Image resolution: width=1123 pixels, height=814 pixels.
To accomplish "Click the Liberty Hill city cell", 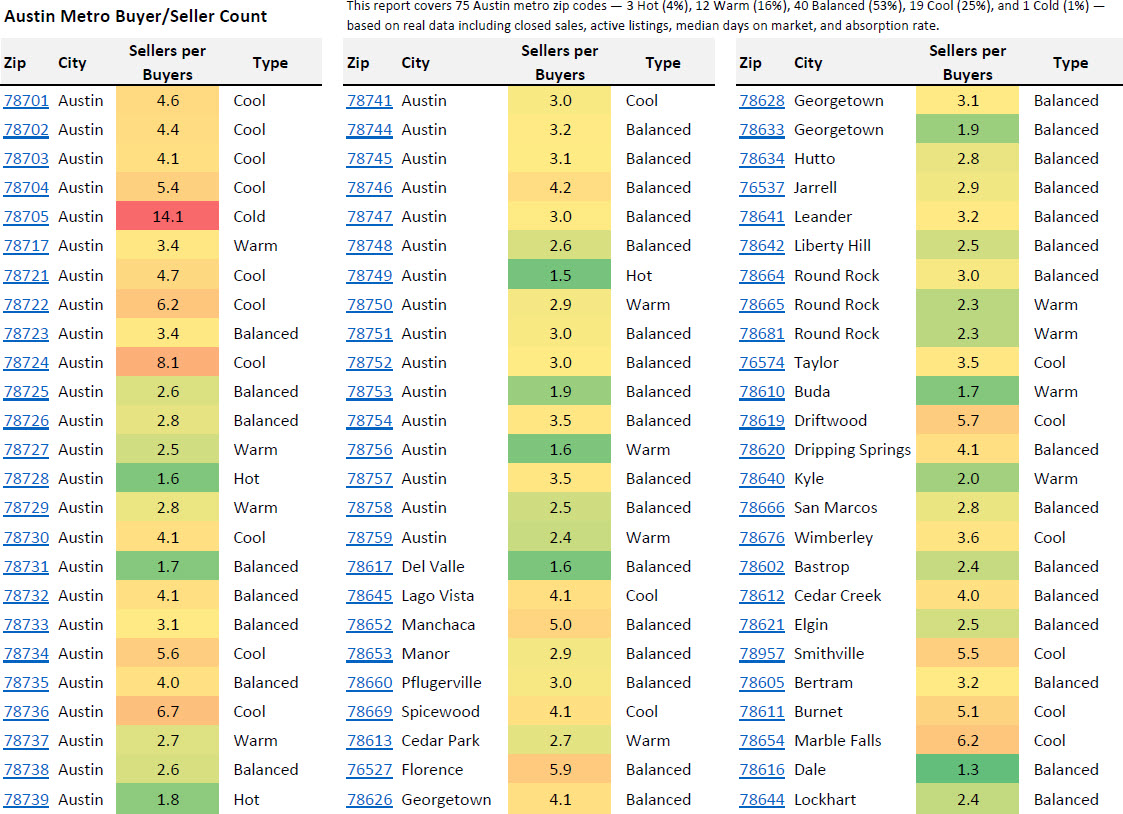I will [832, 246].
